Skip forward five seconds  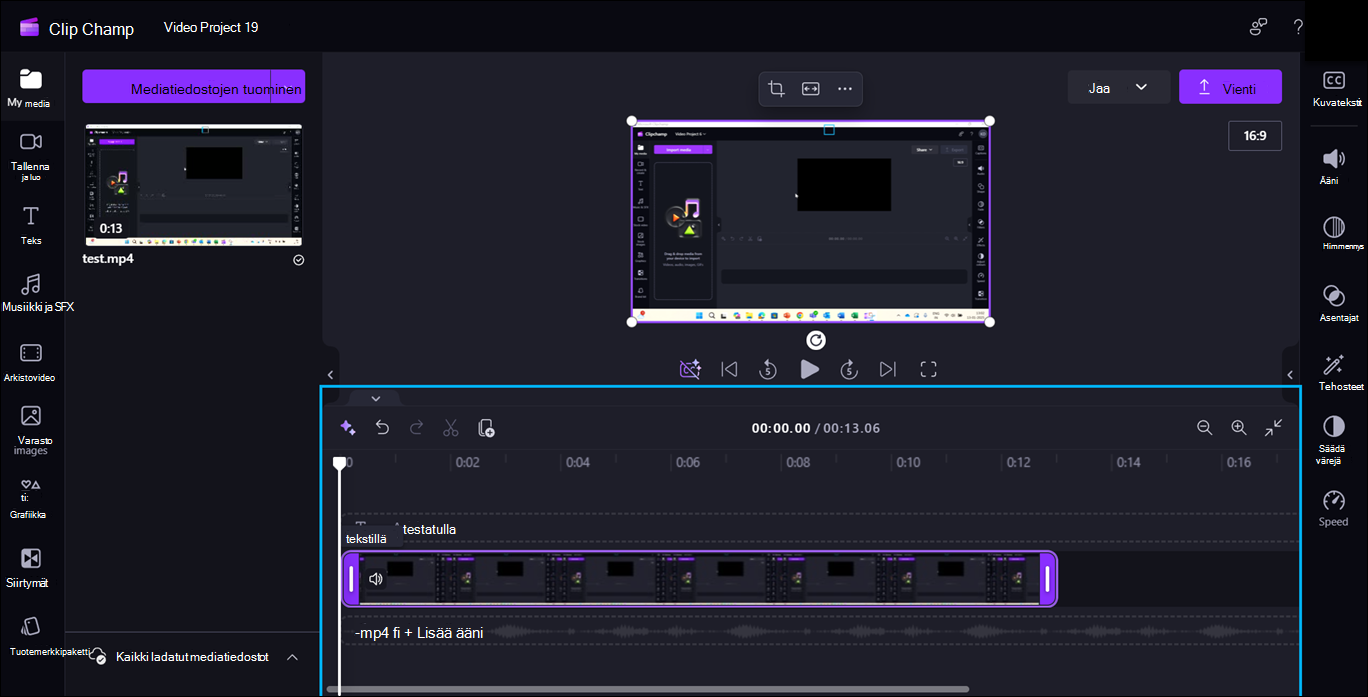(x=849, y=369)
